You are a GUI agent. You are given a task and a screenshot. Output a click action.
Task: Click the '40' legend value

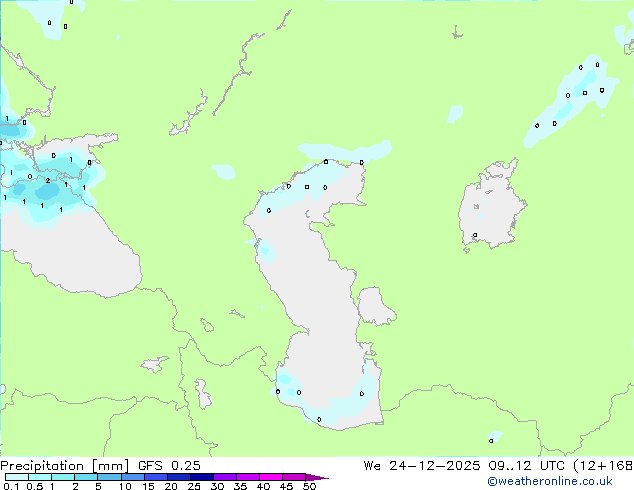[263, 486]
